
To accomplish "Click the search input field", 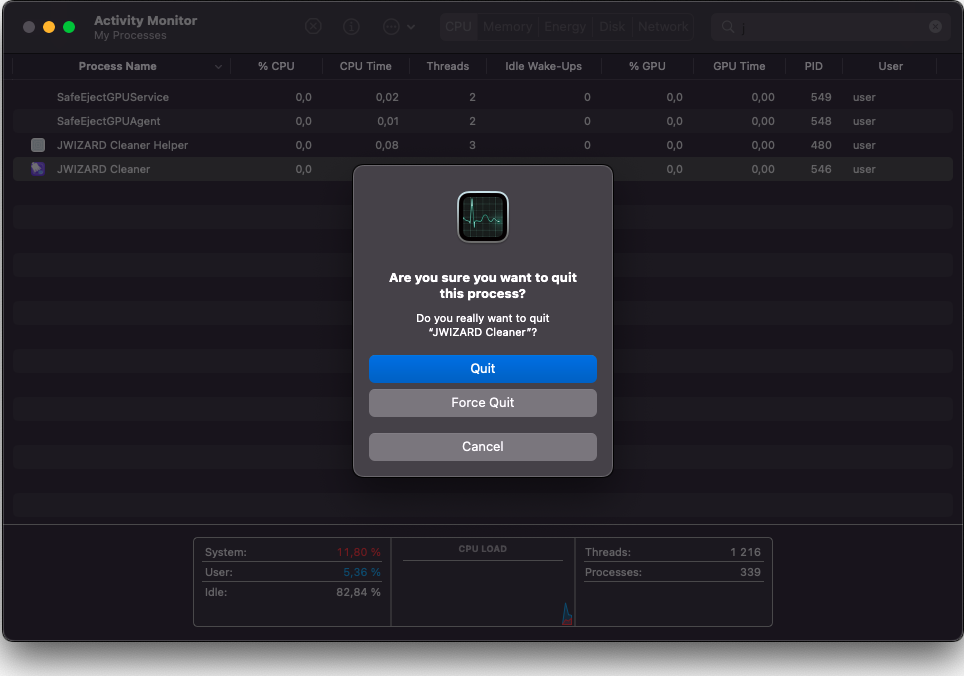I will coord(830,27).
